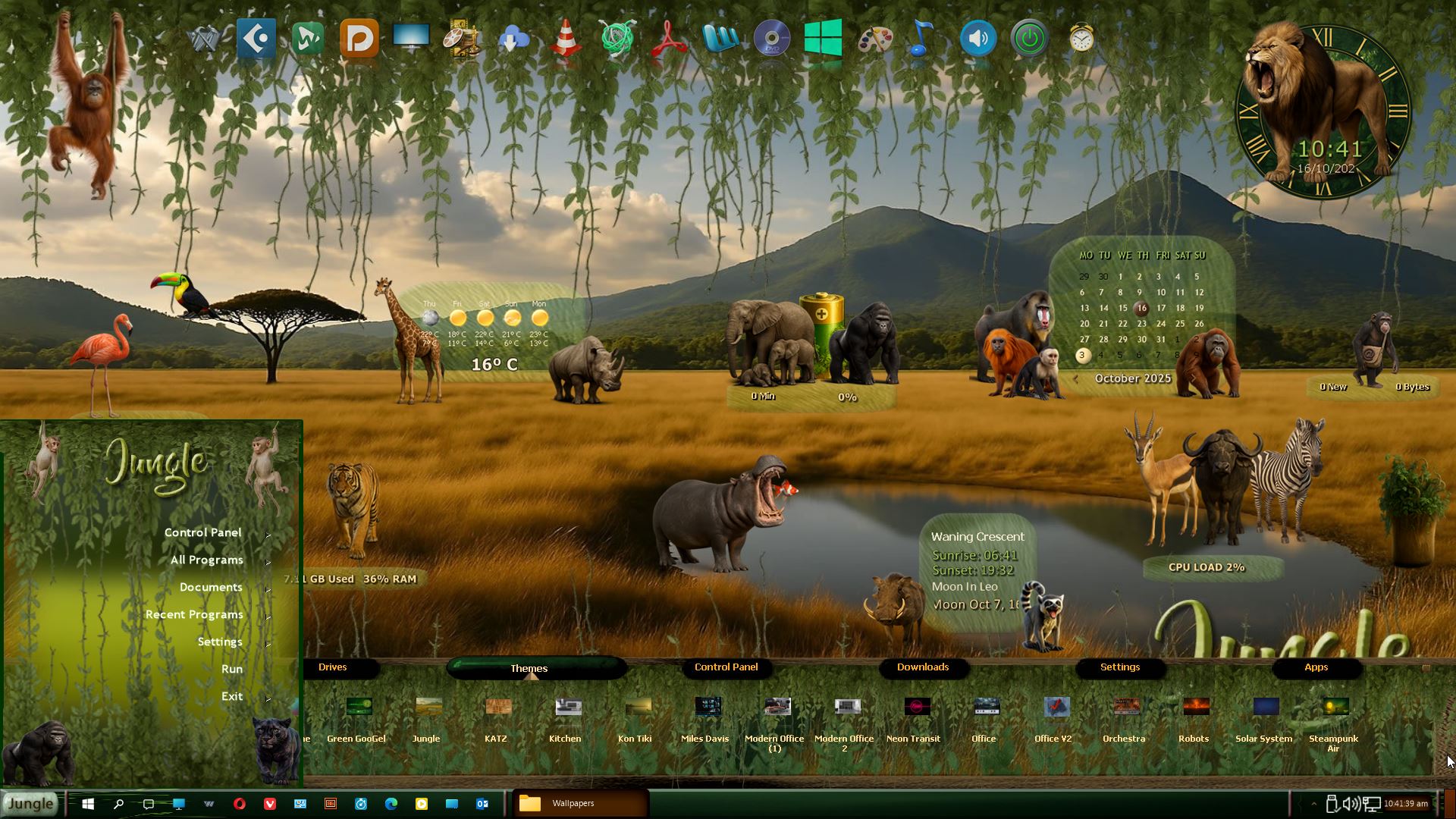Expand the Recent Programs submenu arrow
This screenshot has height=819, width=1456.
268,617
